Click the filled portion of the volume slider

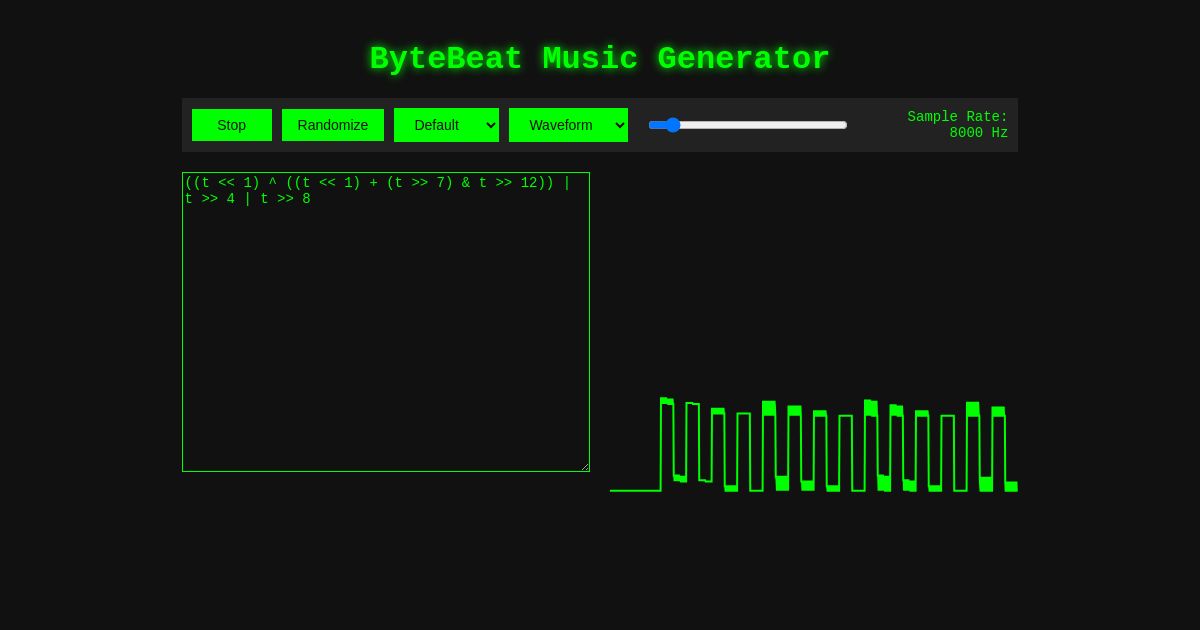click(x=660, y=125)
